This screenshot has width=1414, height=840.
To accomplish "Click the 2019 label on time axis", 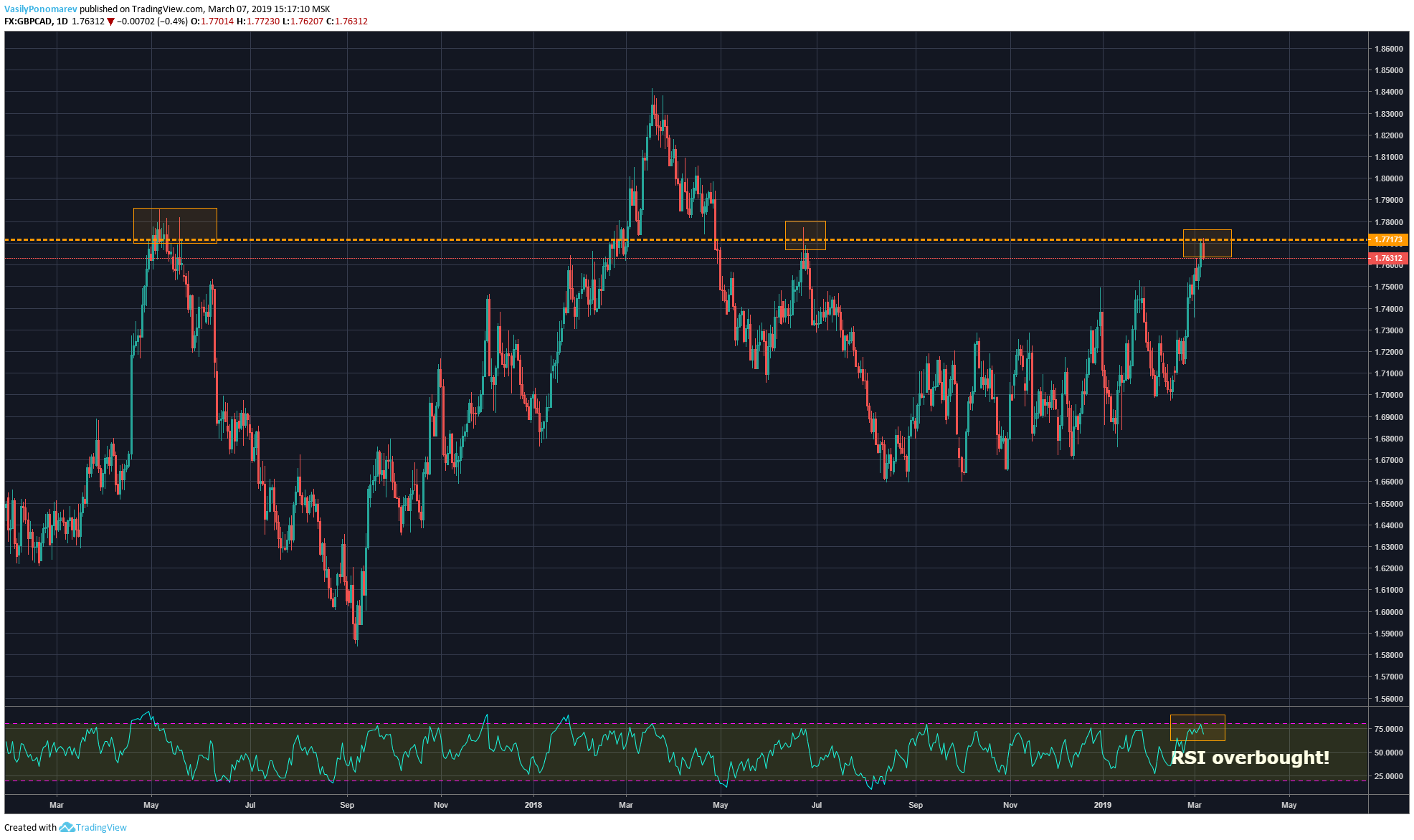I will pos(1102,805).
